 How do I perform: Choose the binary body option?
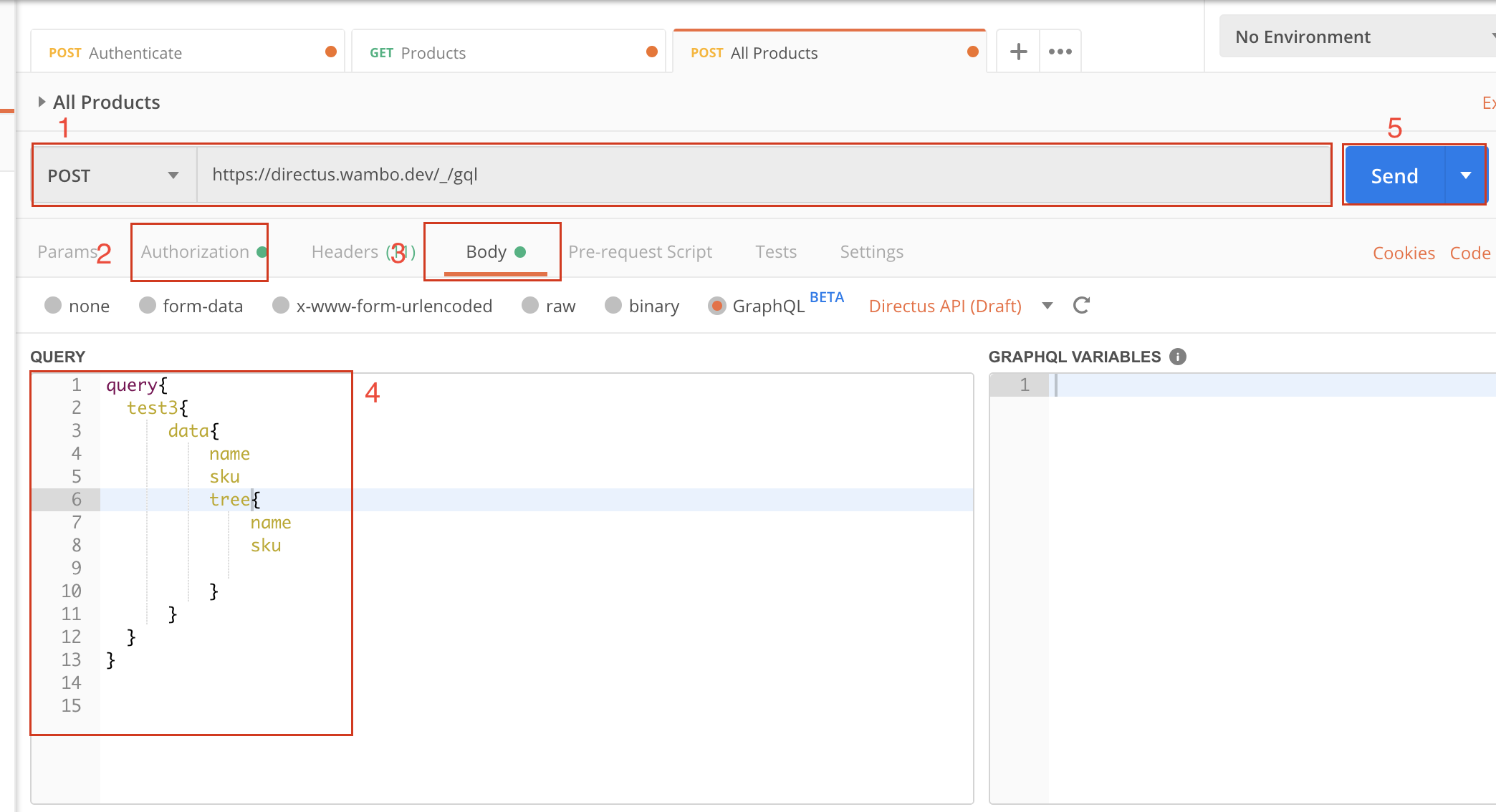[x=613, y=306]
